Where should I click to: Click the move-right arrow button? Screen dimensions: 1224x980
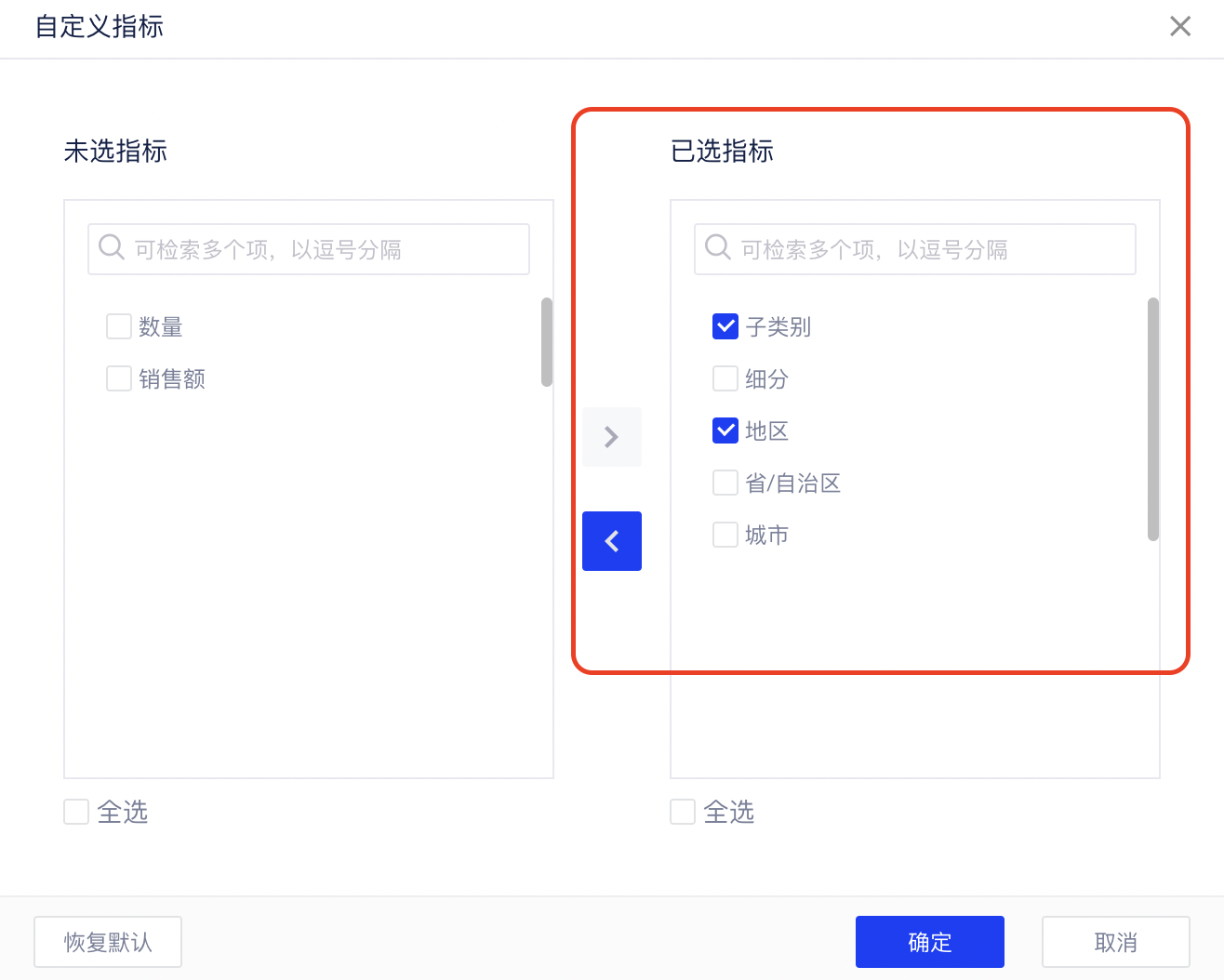(611, 437)
